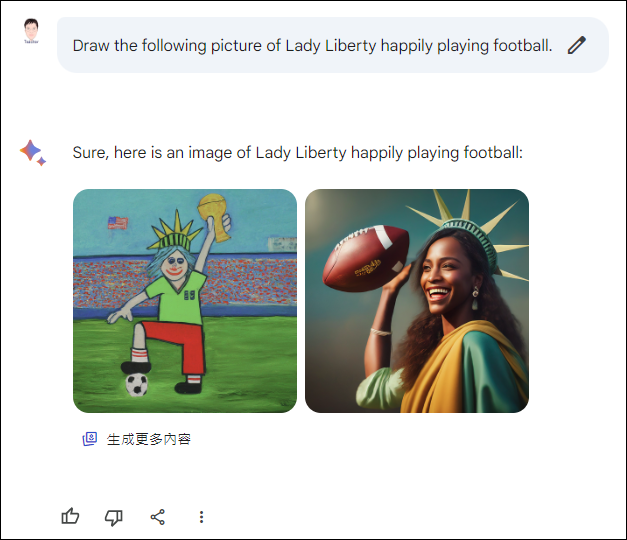Click the small American flag in the painting
Image resolution: width=627 pixels, height=540 pixels.
click(x=118, y=223)
